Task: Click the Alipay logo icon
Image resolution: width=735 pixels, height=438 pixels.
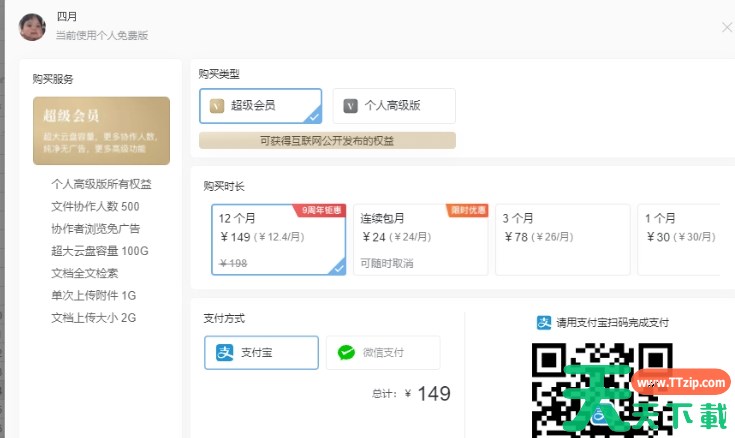Action: 225,353
